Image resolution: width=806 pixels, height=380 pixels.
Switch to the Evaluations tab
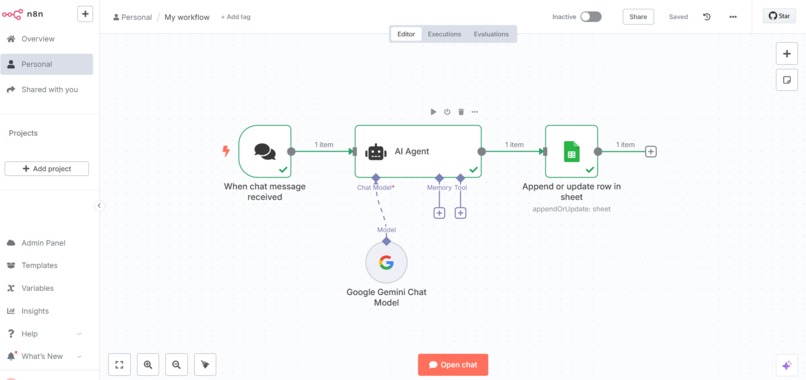click(491, 34)
